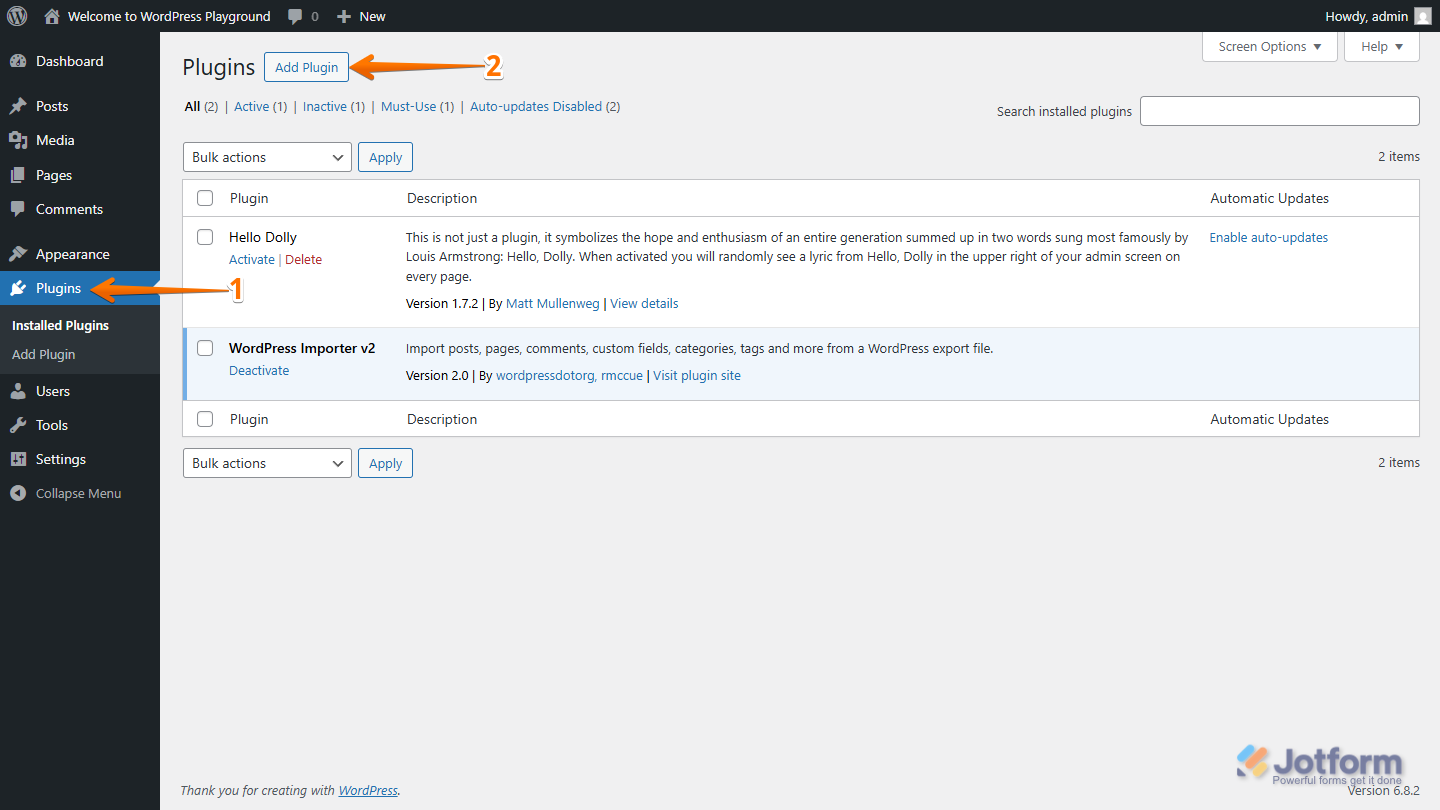Click the Comments icon in sidebar
The width and height of the screenshot is (1440, 810).
[x=18, y=209]
